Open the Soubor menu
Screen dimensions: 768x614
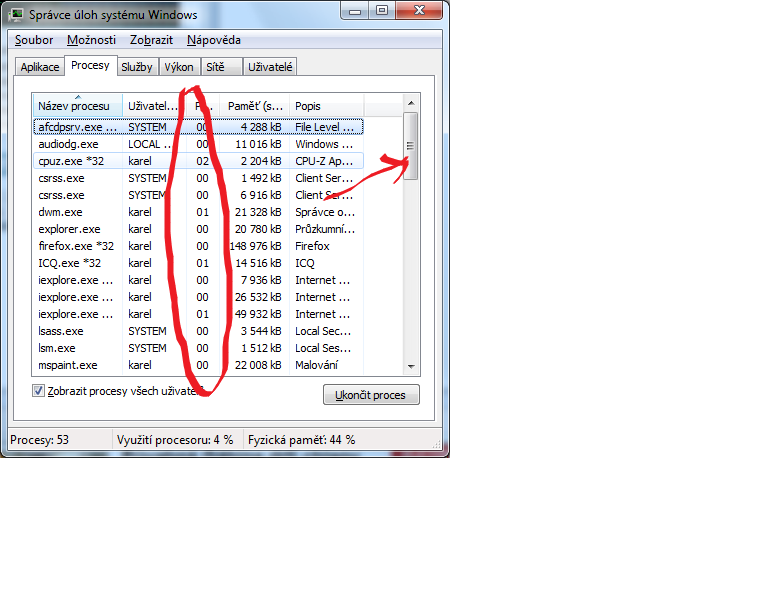34,40
